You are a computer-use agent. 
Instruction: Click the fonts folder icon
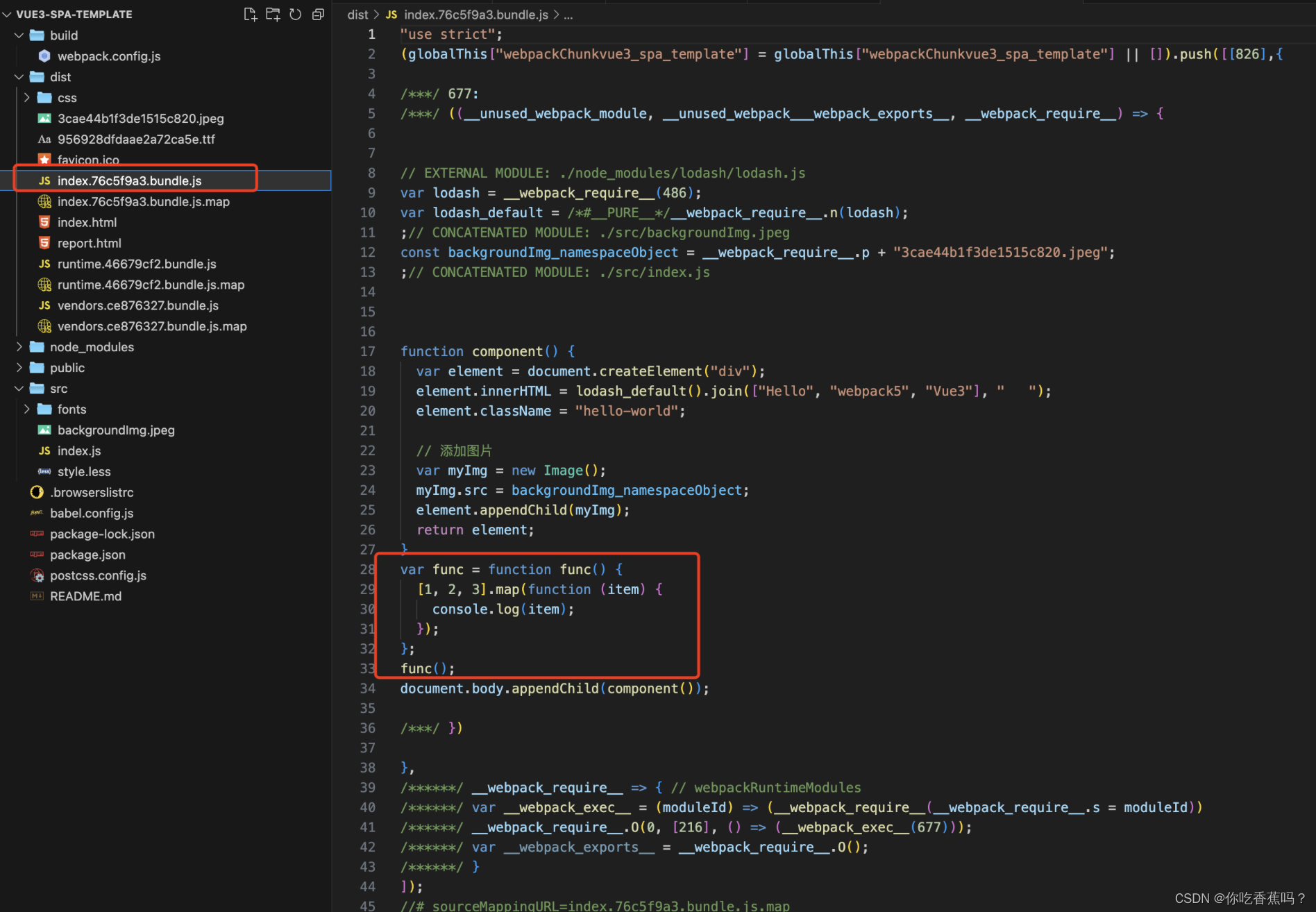coord(44,409)
